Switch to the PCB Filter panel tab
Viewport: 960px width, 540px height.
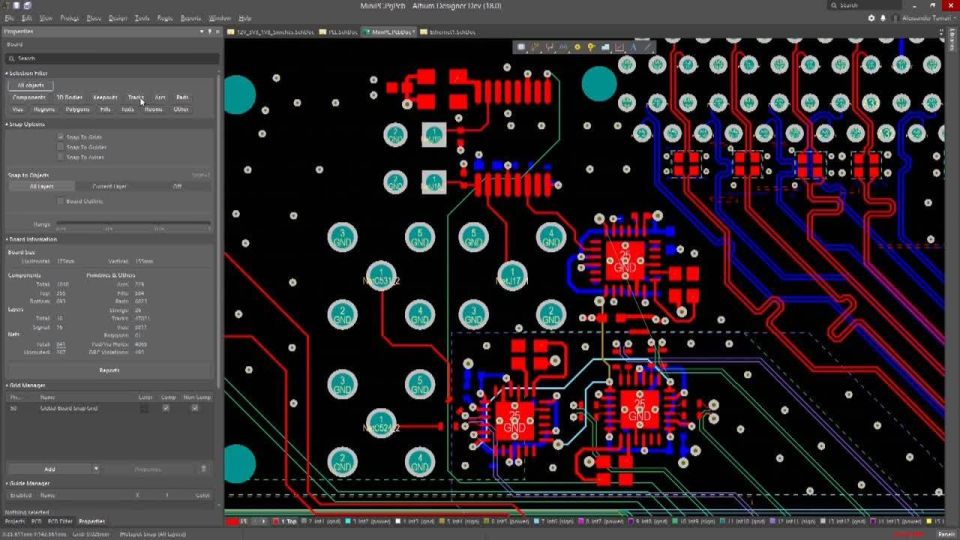pyautogui.click(x=60, y=522)
